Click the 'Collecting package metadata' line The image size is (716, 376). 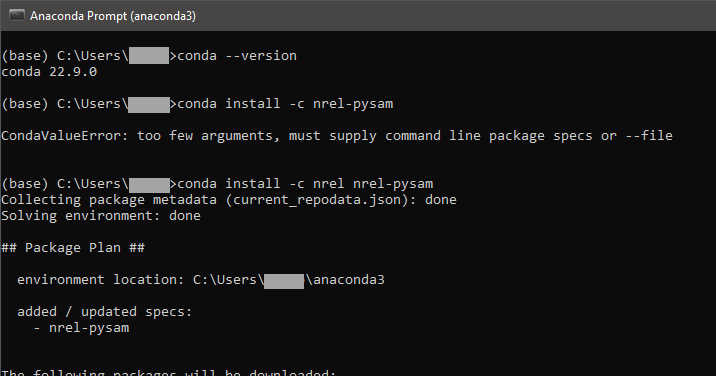click(229, 200)
